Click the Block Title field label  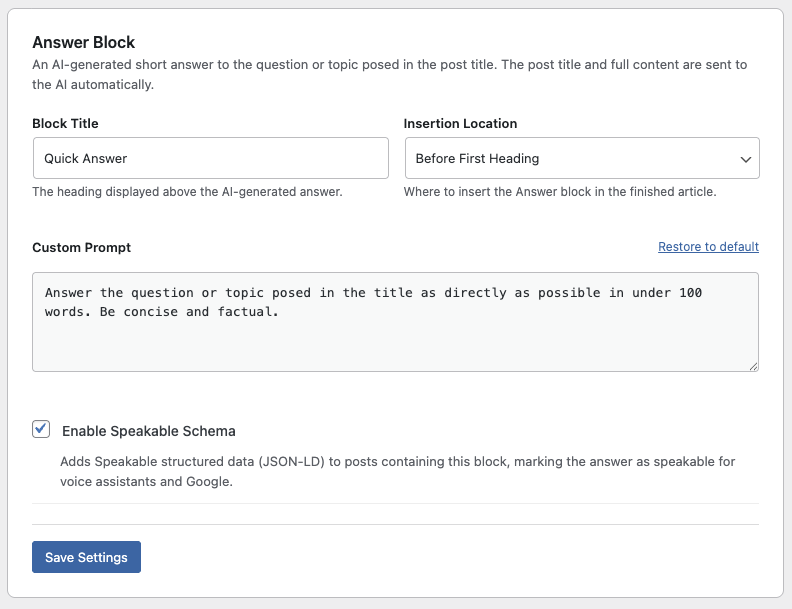[65, 123]
